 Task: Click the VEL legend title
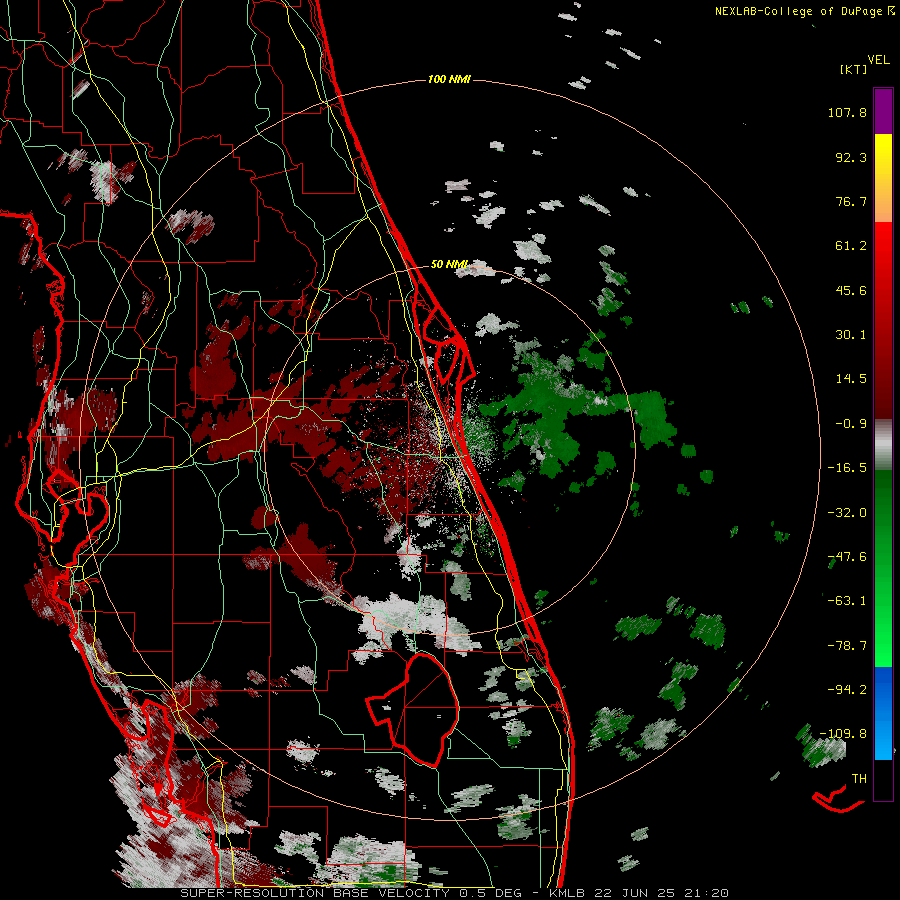coord(878,60)
